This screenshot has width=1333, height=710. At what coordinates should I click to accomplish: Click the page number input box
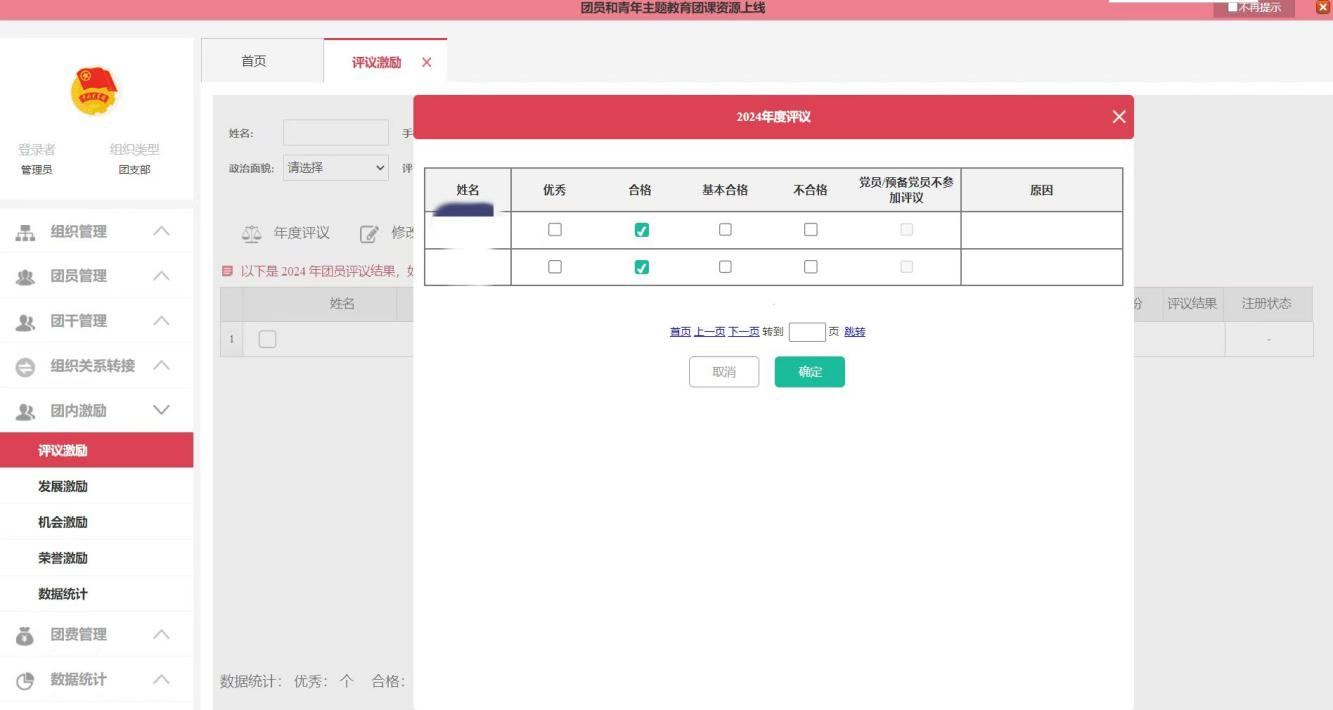point(807,332)
